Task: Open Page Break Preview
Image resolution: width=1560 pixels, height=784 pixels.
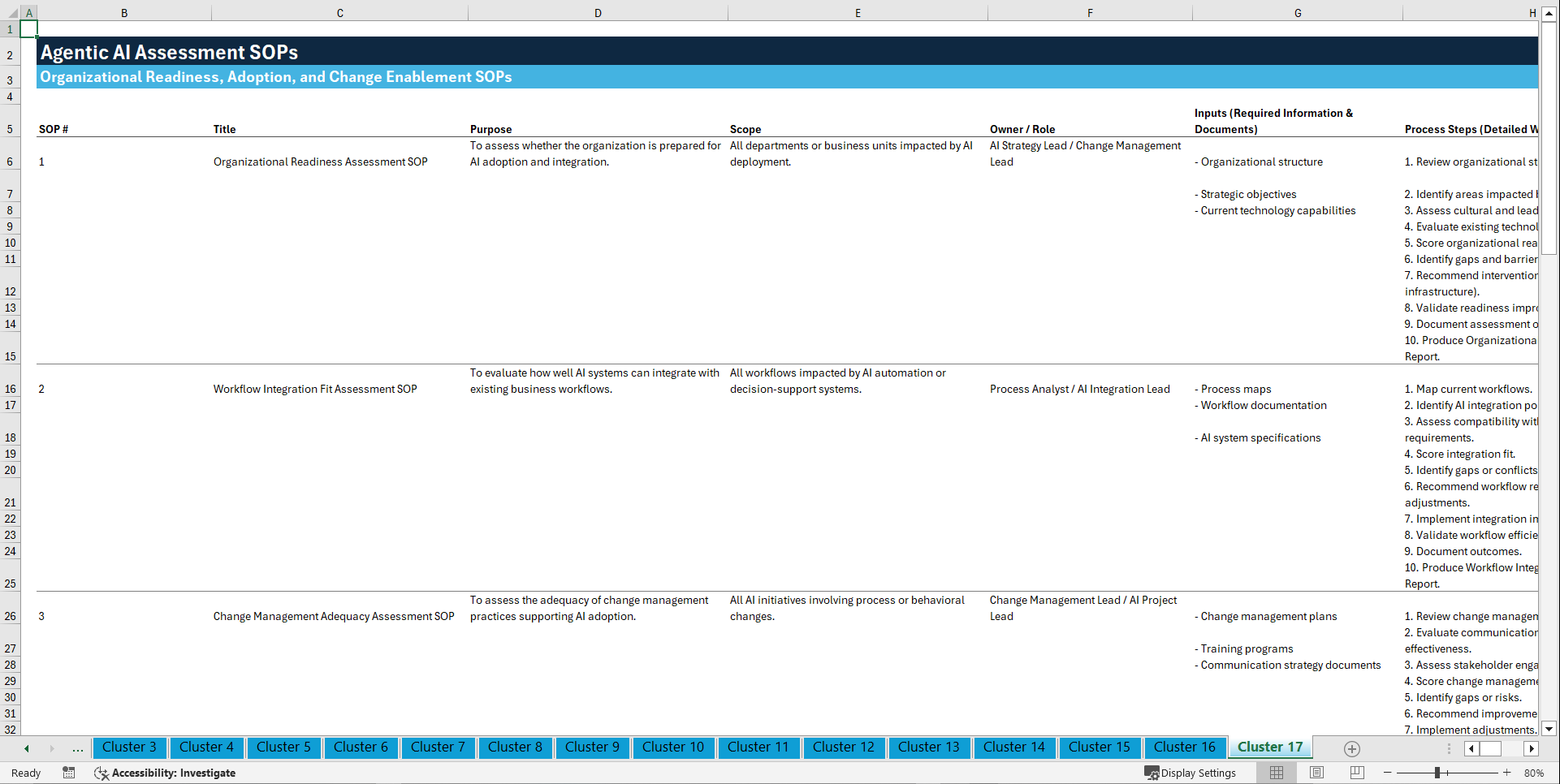Action: pyautogui.click(x=1356, y=773)
